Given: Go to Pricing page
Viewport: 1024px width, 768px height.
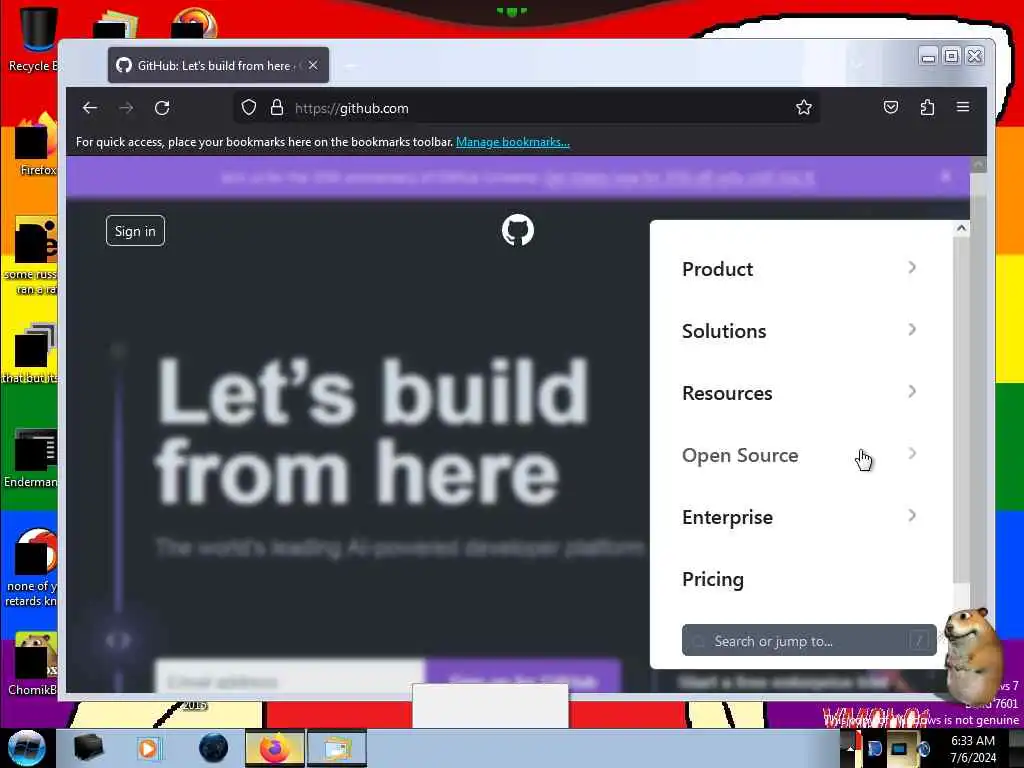Looking at the screenshot, I should (x=713, y=579).
